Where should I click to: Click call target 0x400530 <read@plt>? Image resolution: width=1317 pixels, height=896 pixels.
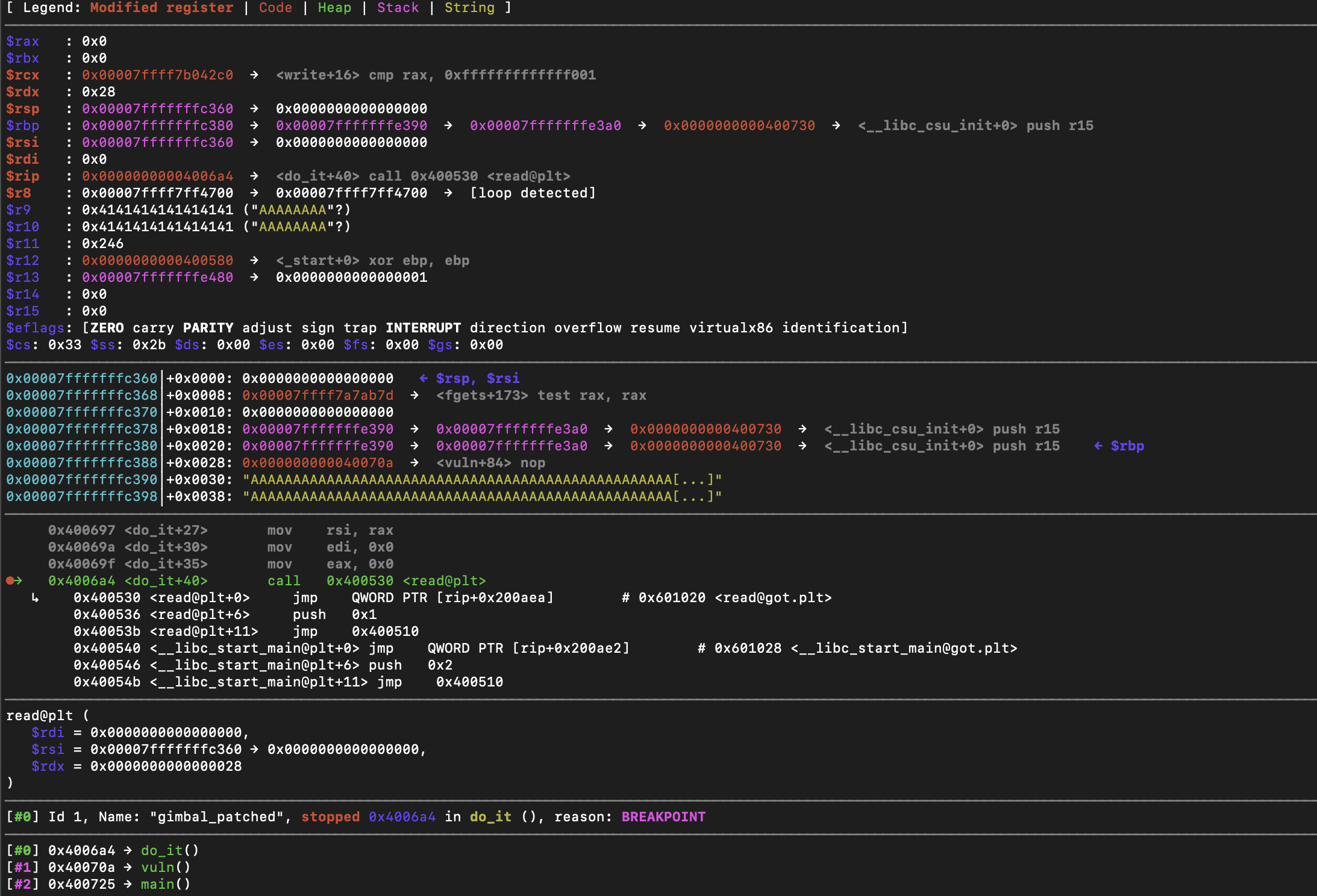click(x=406, y=581)
